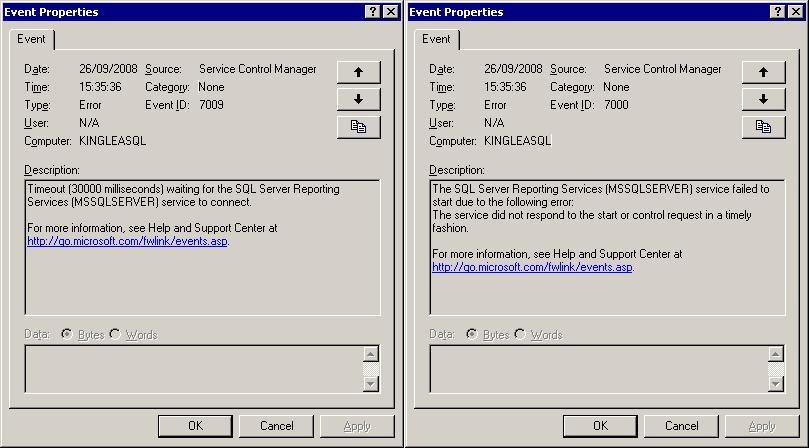Click the failed-to-start description text box
Screen dimensions: 809x448
pos(607,248)
